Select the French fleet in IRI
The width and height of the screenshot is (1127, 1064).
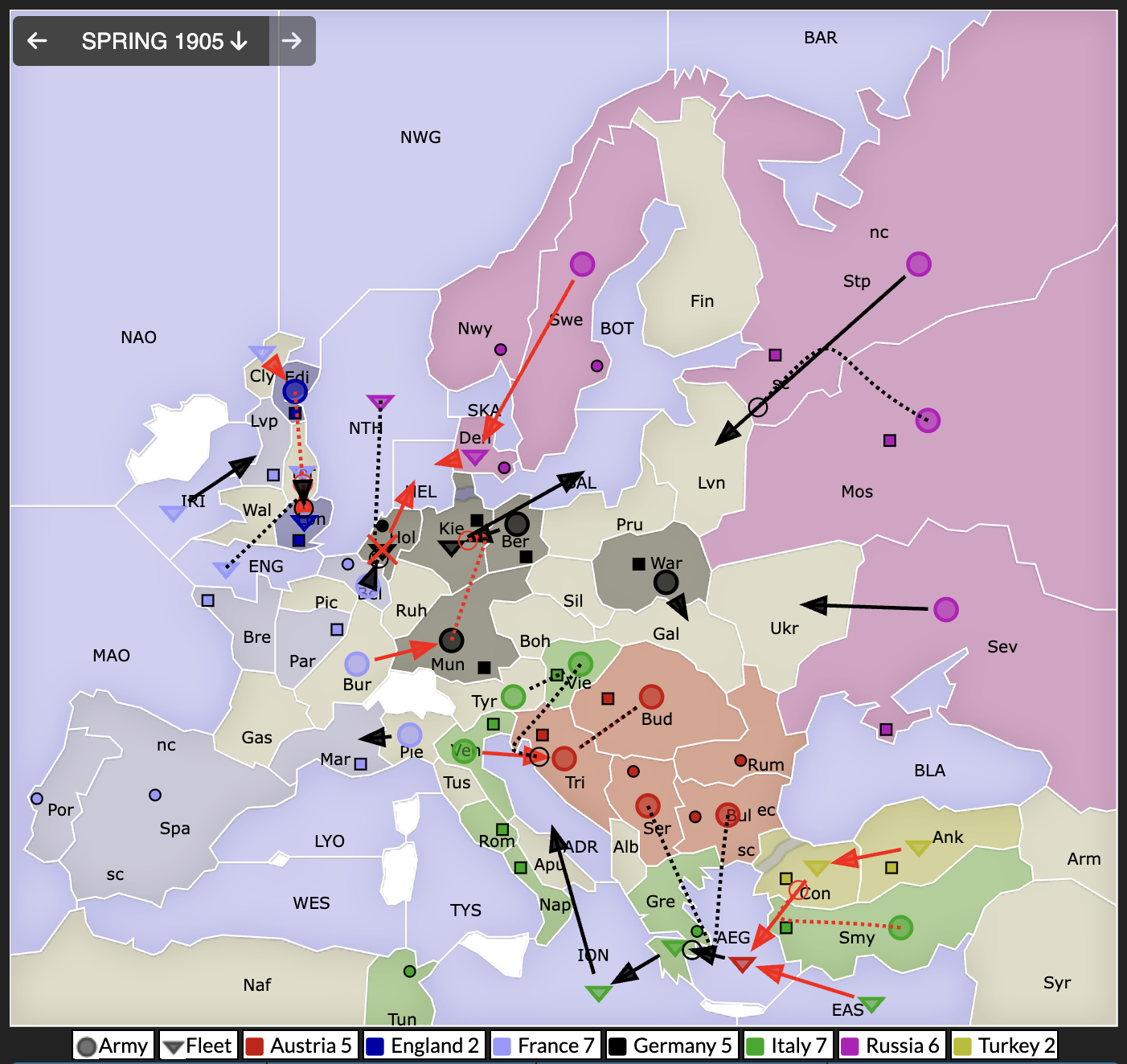click(173, 514)
